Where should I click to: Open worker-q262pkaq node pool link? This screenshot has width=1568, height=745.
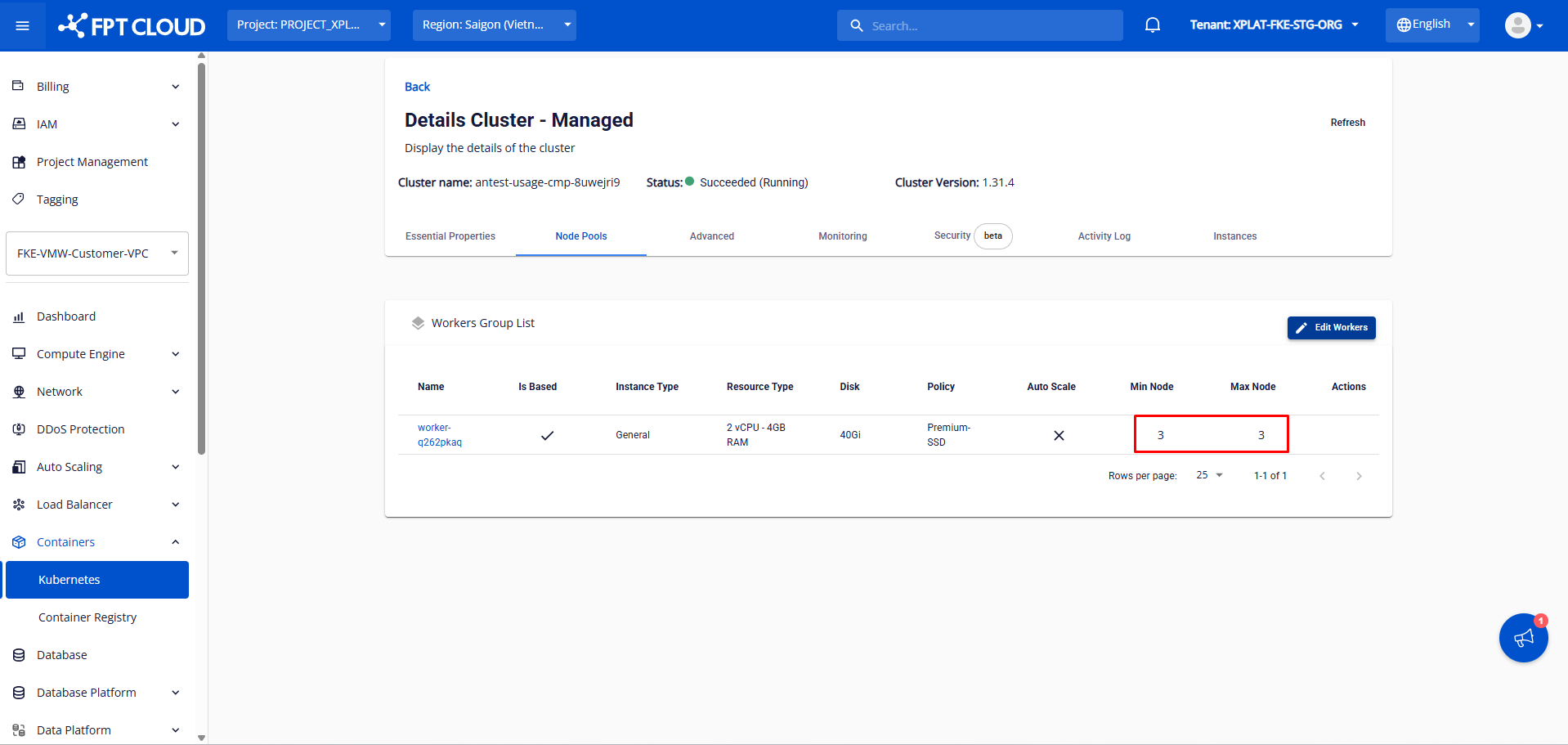(439, 435)
